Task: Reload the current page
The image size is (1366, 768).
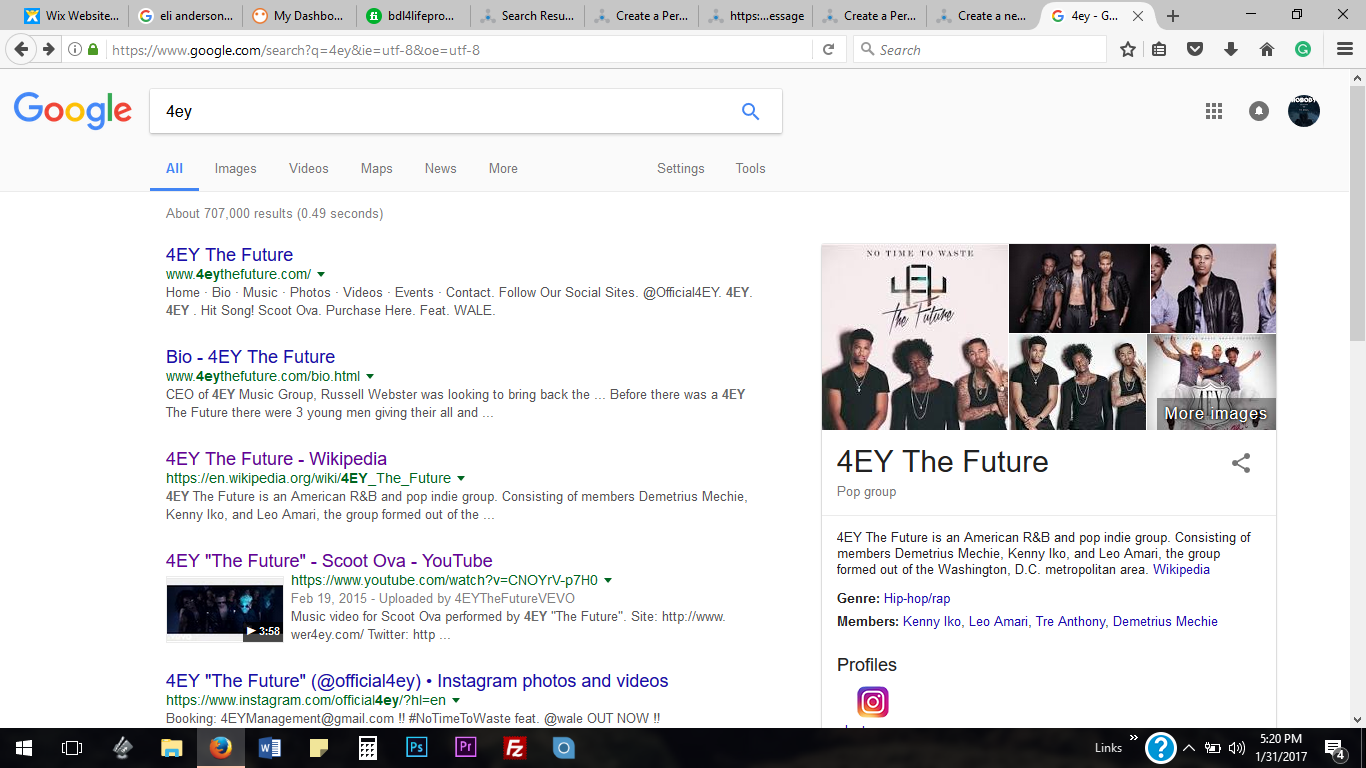Action: tap(828, 50)
